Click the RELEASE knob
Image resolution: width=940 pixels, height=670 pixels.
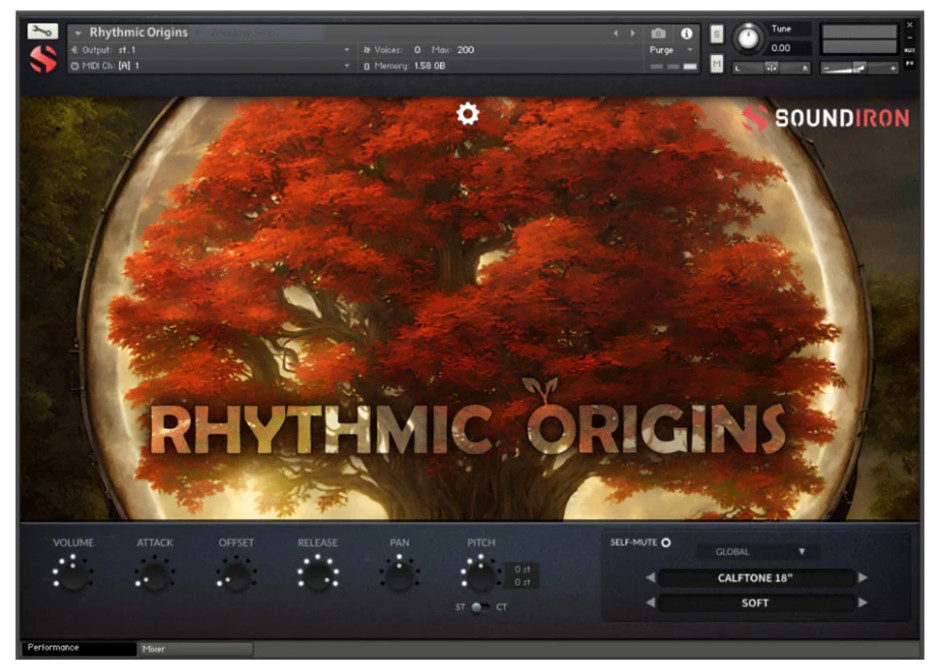point(318,574)
